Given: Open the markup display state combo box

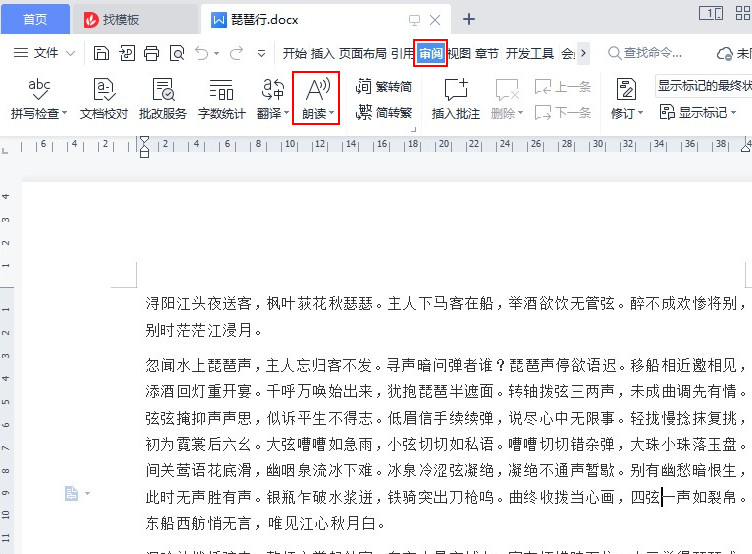Looking at the screenshot, I should click(703, 86).
